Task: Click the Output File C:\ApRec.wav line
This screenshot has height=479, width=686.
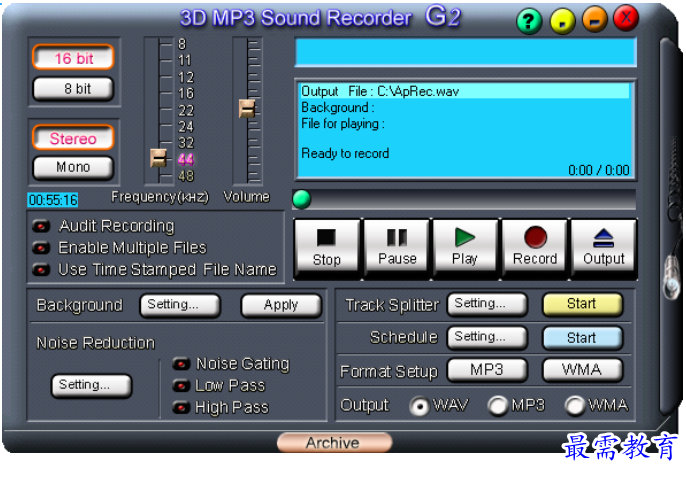Action: point(465,91)
